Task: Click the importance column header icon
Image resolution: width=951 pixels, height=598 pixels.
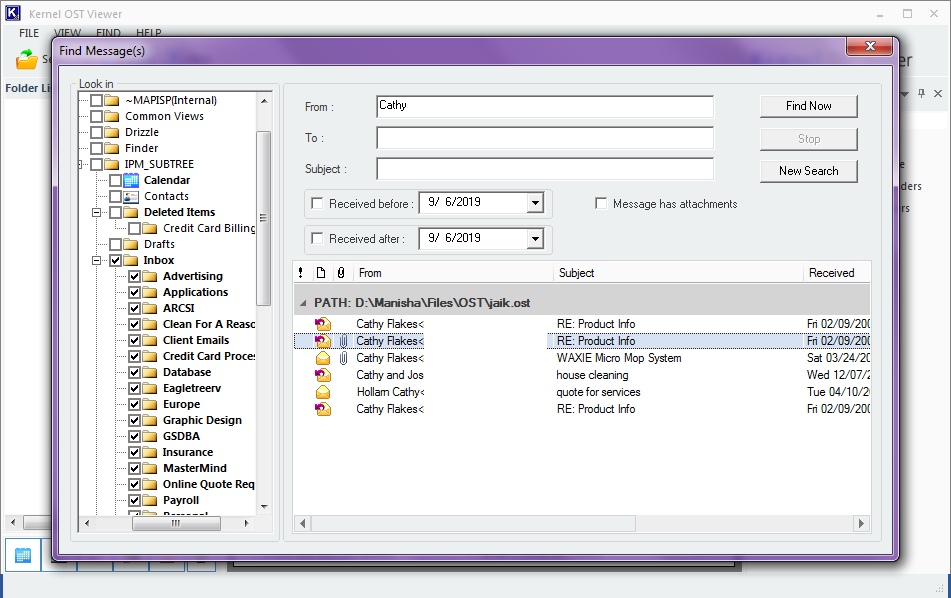Action: coord(301,273)
